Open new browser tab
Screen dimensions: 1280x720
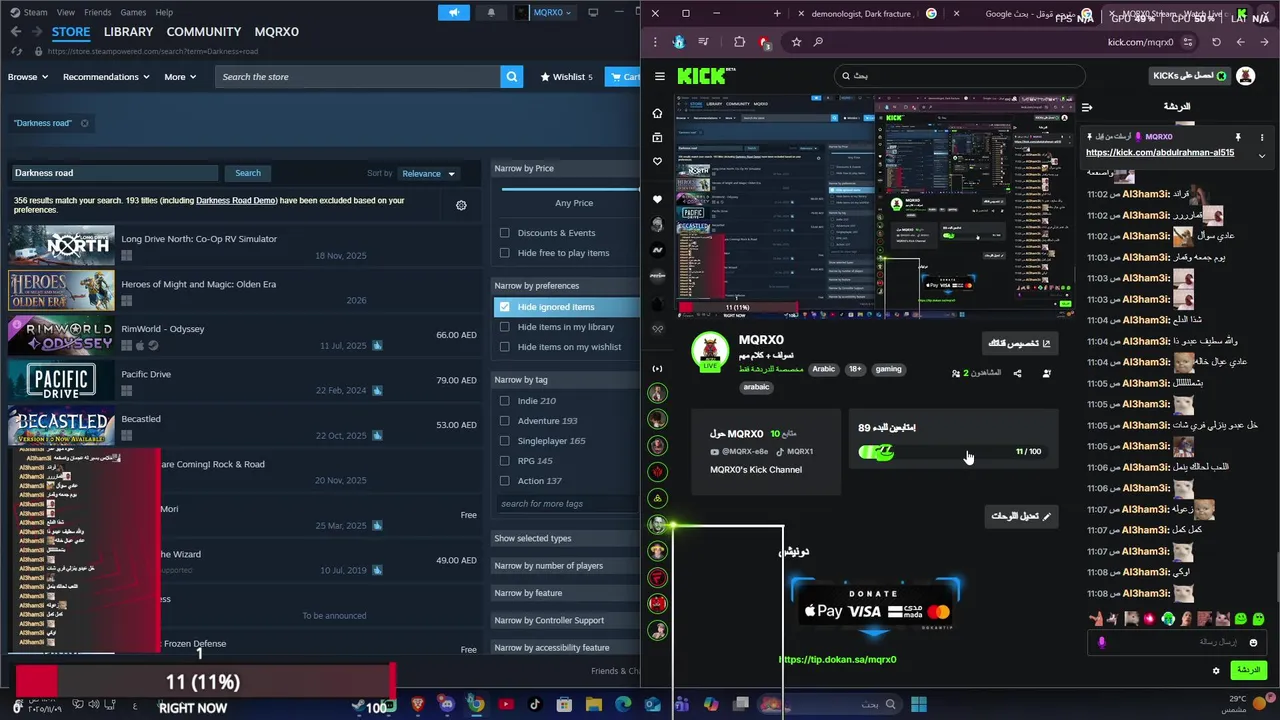[777, 13]
